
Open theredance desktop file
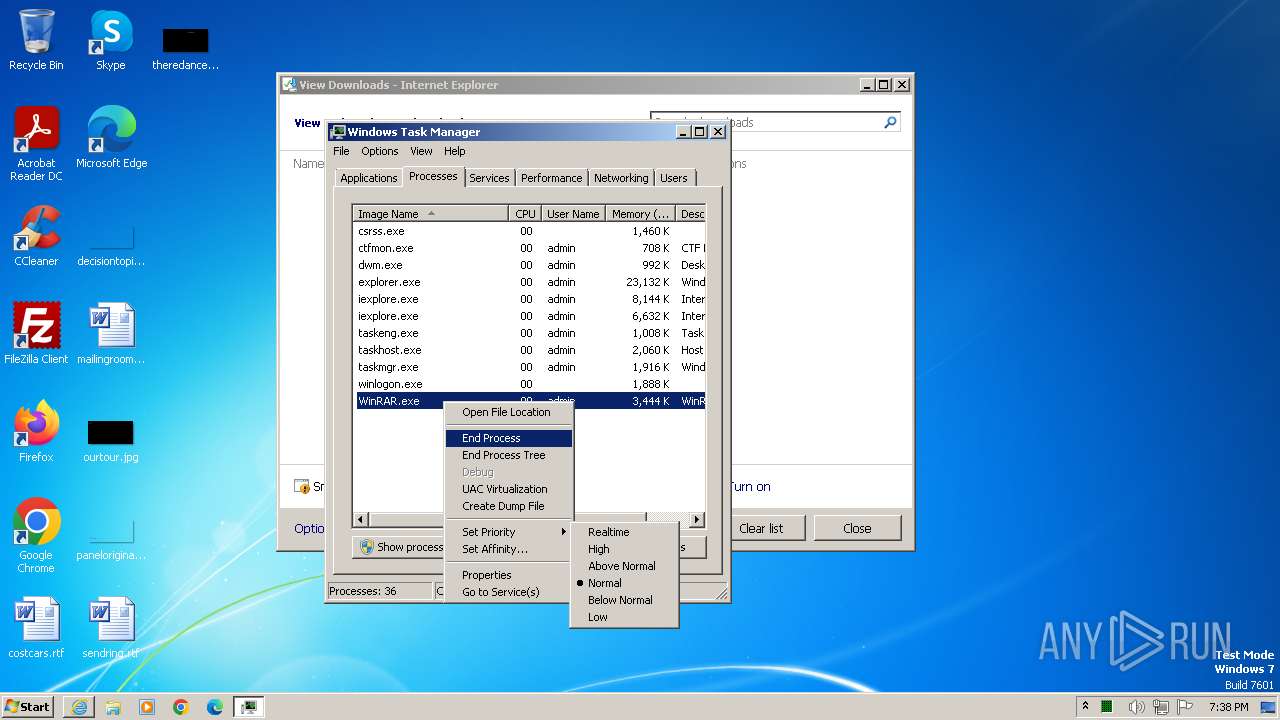coord(185,48)
